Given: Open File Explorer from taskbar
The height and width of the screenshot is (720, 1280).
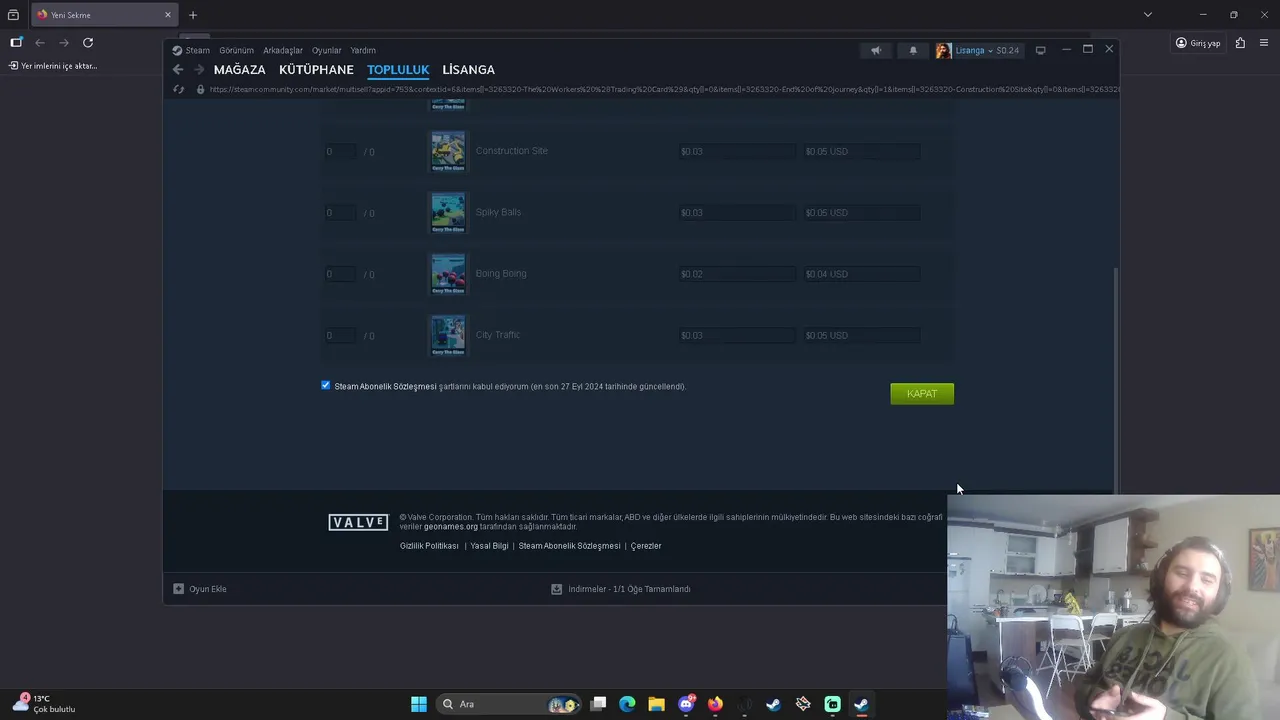Looking at the screenshot, I should (656, 704).
